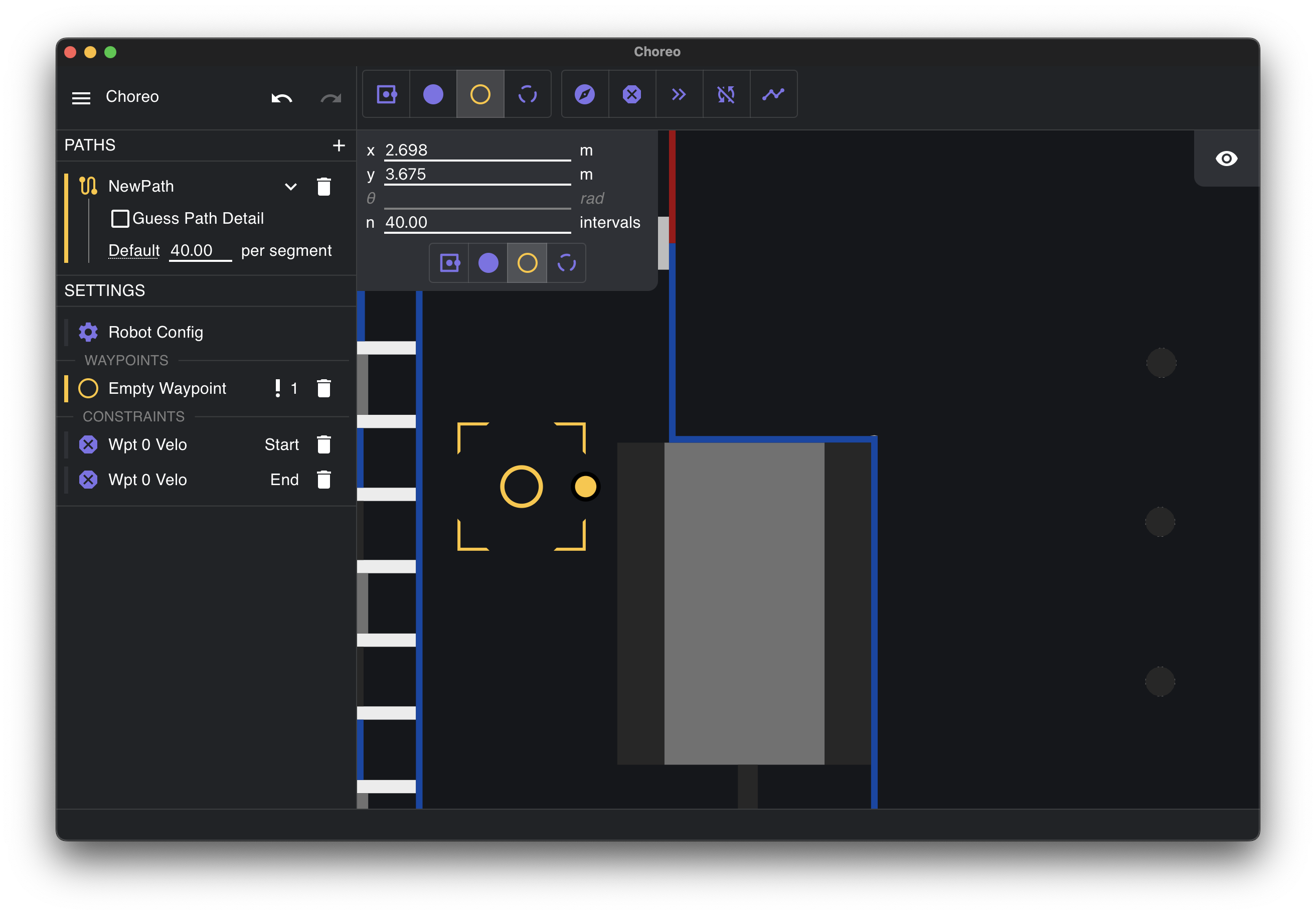Open Robot Config settings

point(155,332)
